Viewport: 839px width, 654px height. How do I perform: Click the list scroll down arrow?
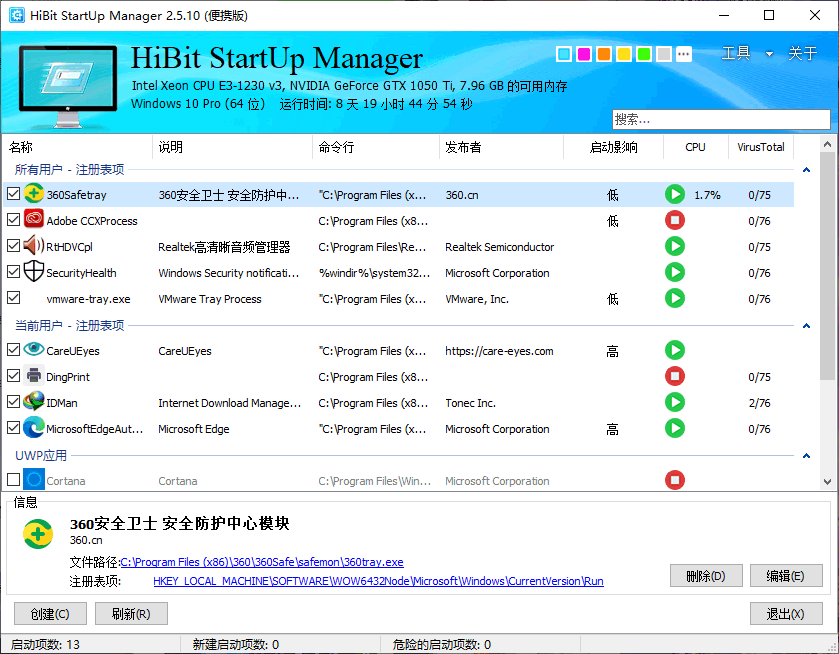827,482
